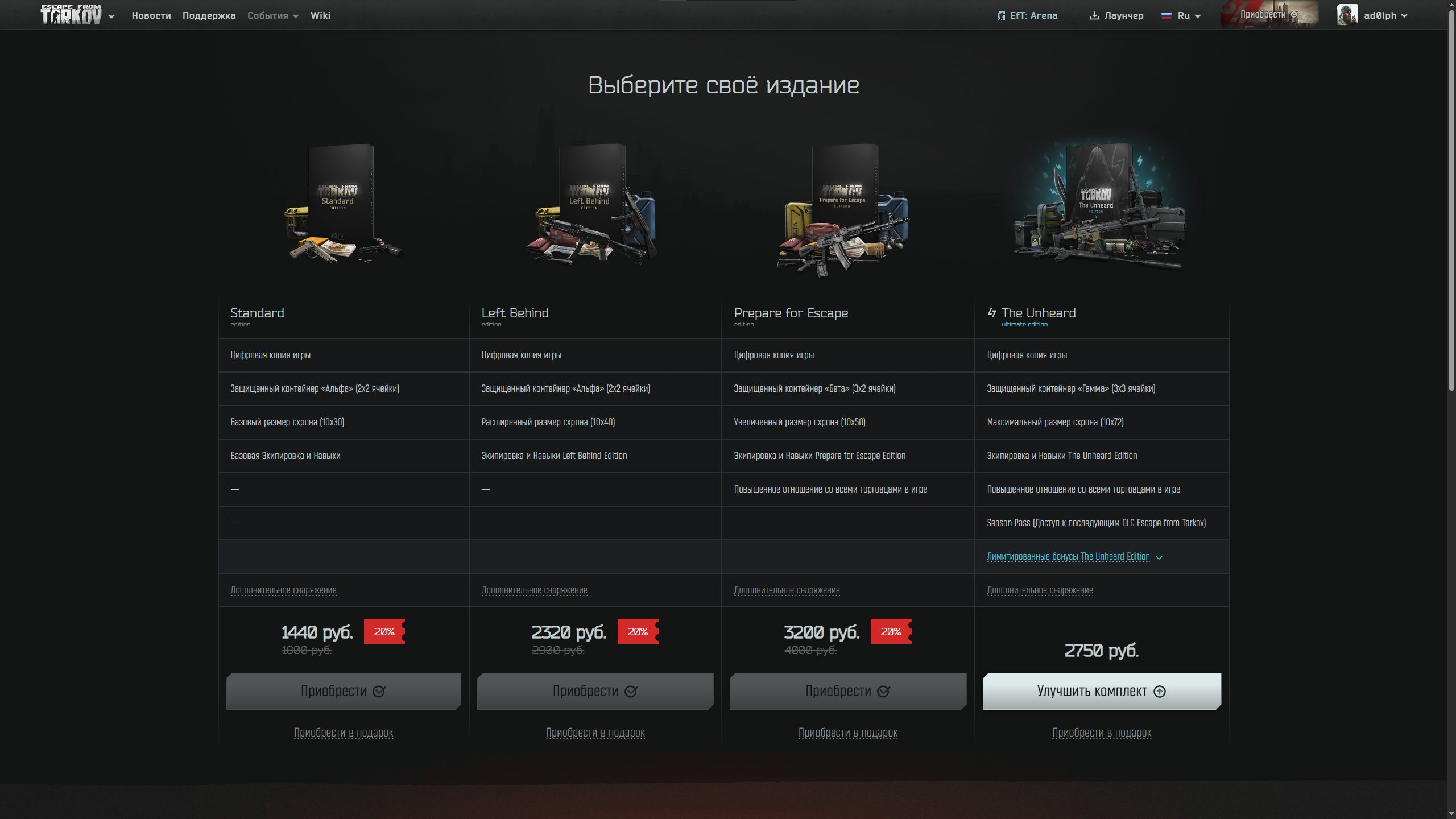Open the dropdown arrow beside Tarkov logo
This screenshot has width=1456, height=819.
(111, 16)
